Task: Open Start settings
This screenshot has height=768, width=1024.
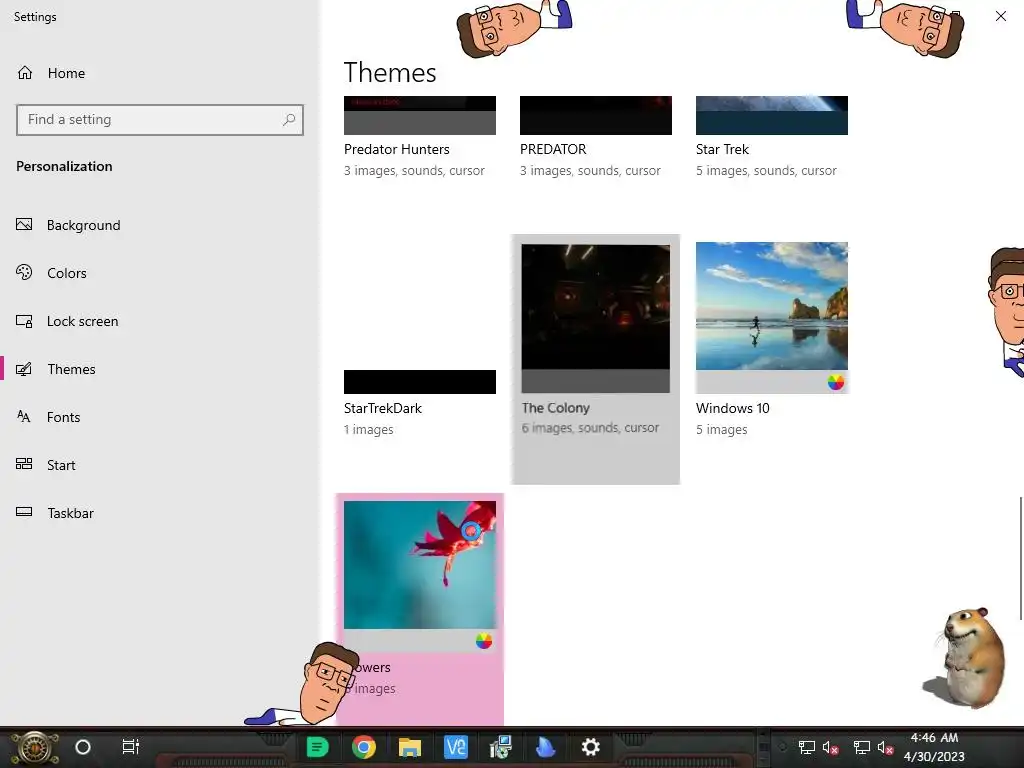Action: (x=61, y=465)
